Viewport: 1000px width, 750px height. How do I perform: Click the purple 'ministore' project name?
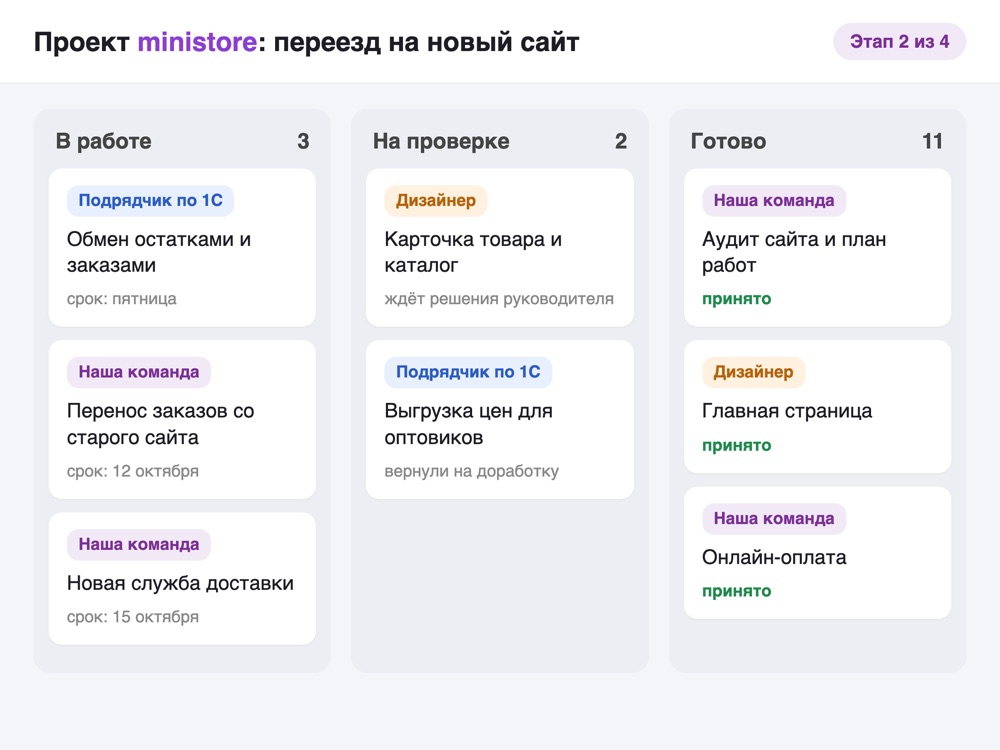tap(197, 42)
